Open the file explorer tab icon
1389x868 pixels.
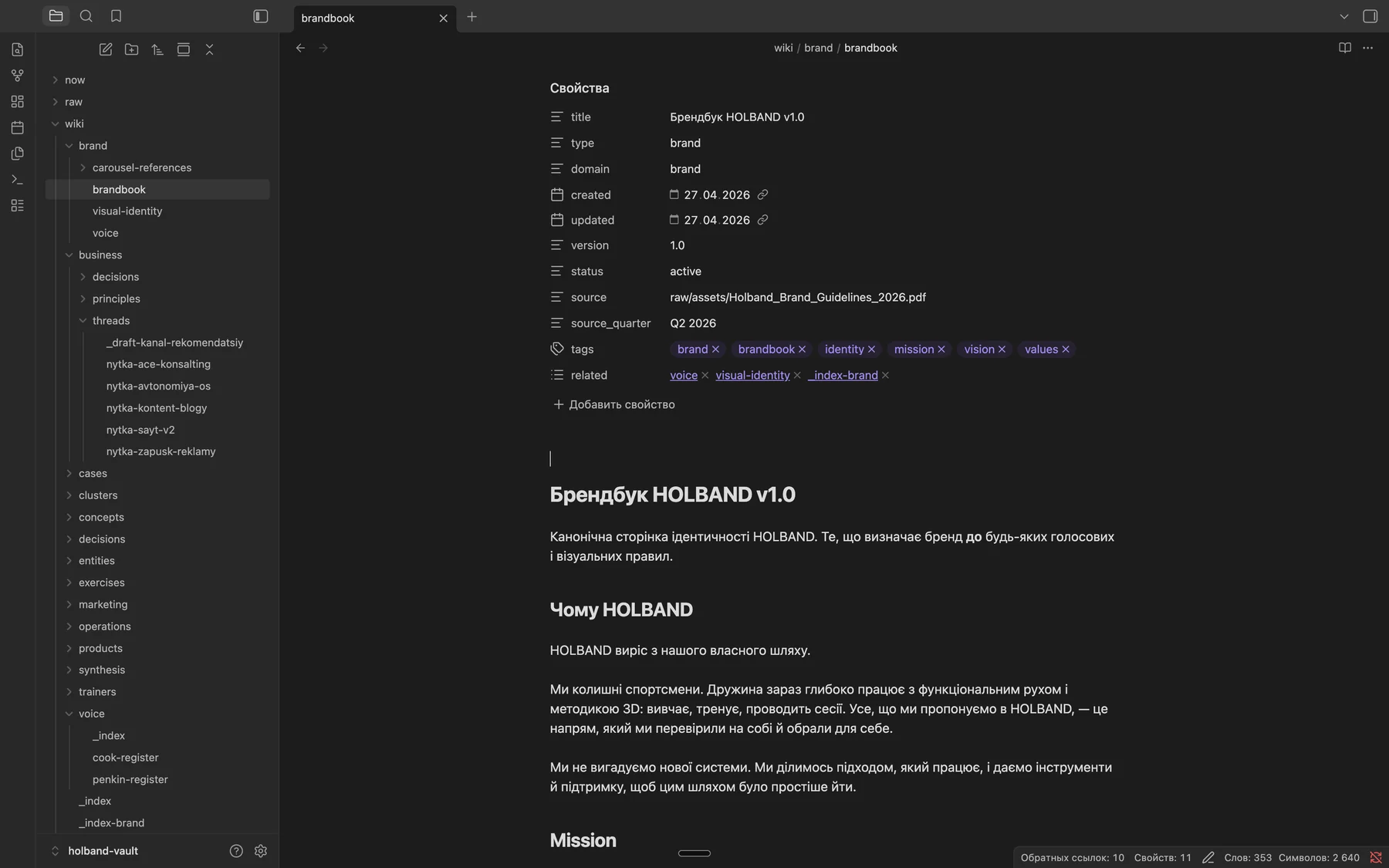coord(56,16)
